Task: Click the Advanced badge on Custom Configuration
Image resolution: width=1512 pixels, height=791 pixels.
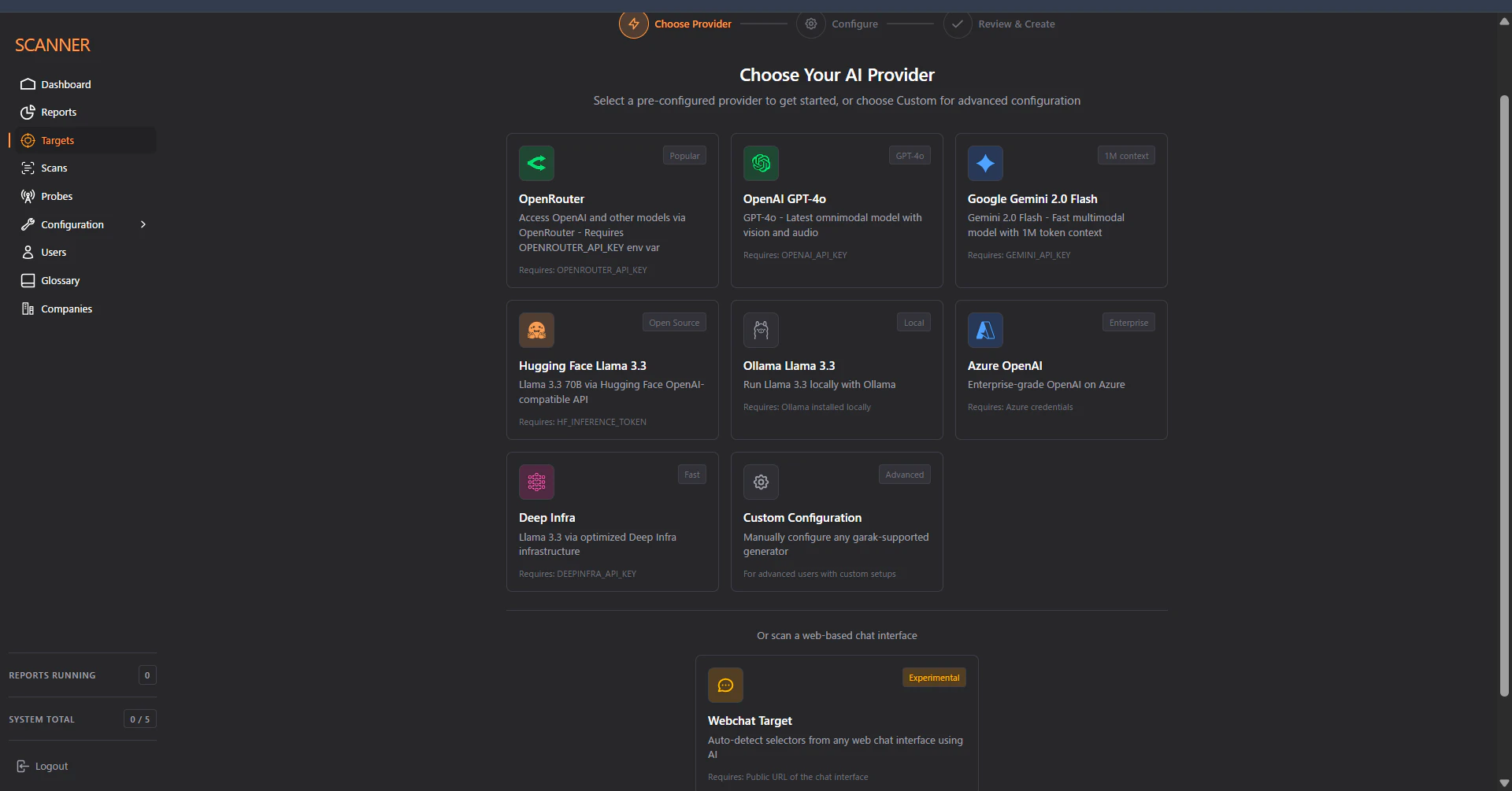Action: coord(904,475)
